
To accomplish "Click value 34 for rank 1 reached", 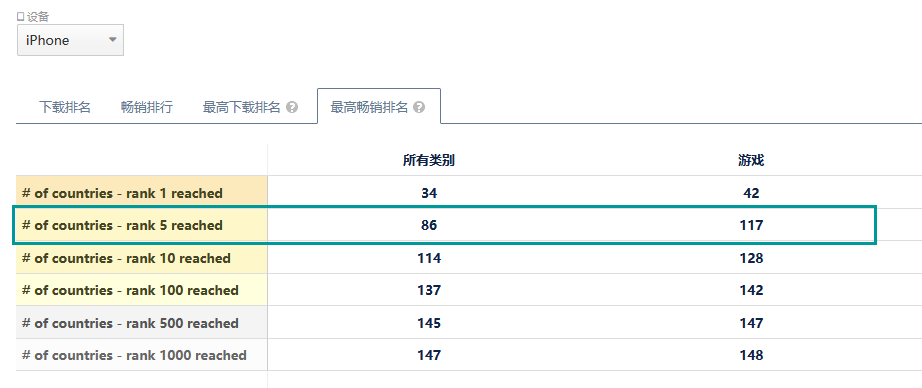I will [429, 193].
